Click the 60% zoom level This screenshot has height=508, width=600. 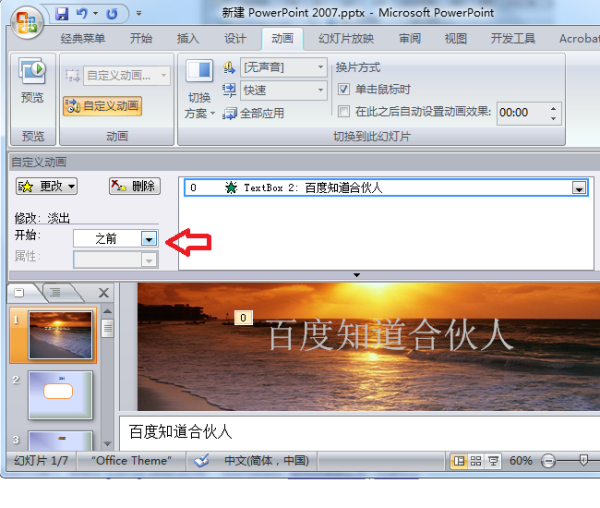520,461
